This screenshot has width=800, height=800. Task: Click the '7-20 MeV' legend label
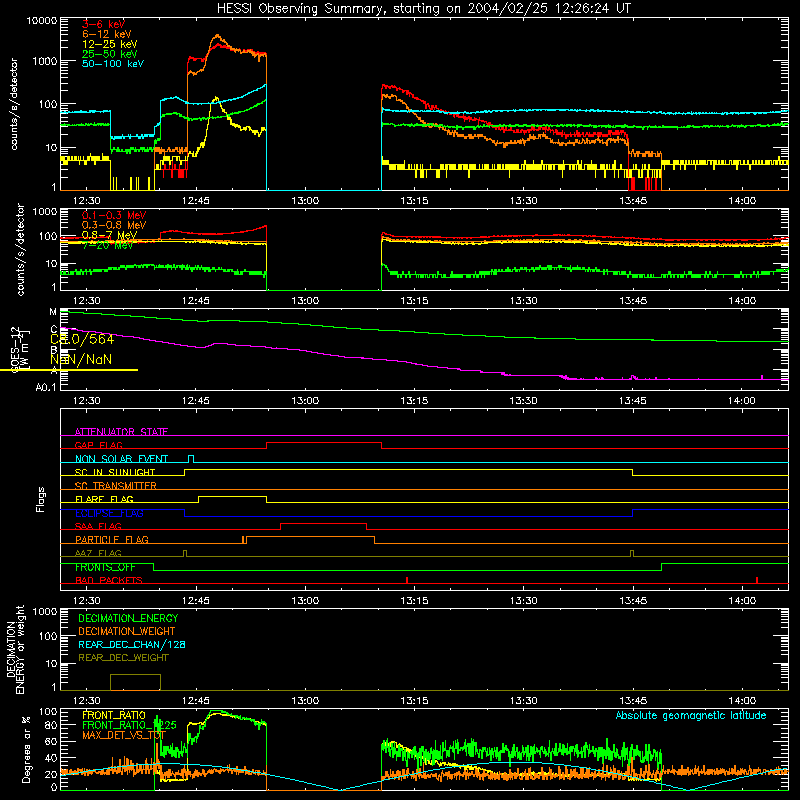[107, 245]
